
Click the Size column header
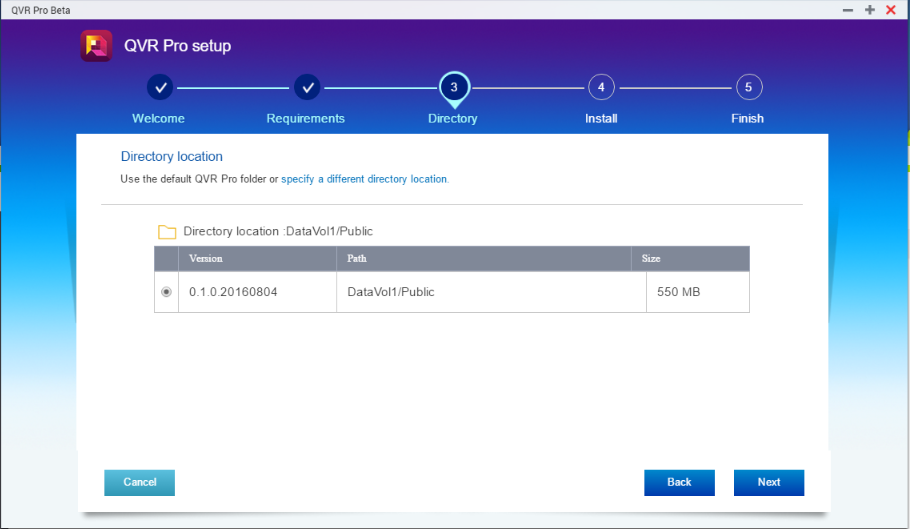(691, 259)
